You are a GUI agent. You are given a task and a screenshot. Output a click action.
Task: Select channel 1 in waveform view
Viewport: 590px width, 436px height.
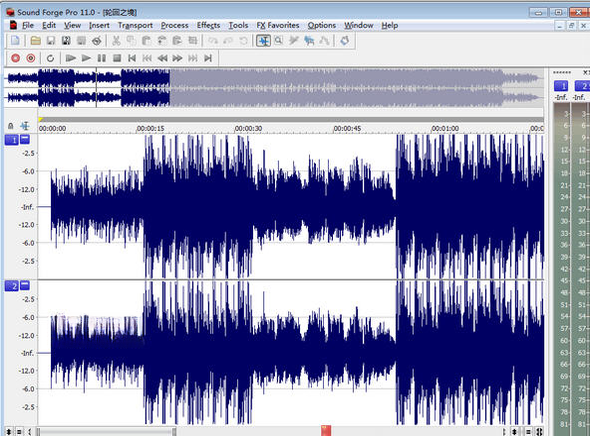[11, 140]
